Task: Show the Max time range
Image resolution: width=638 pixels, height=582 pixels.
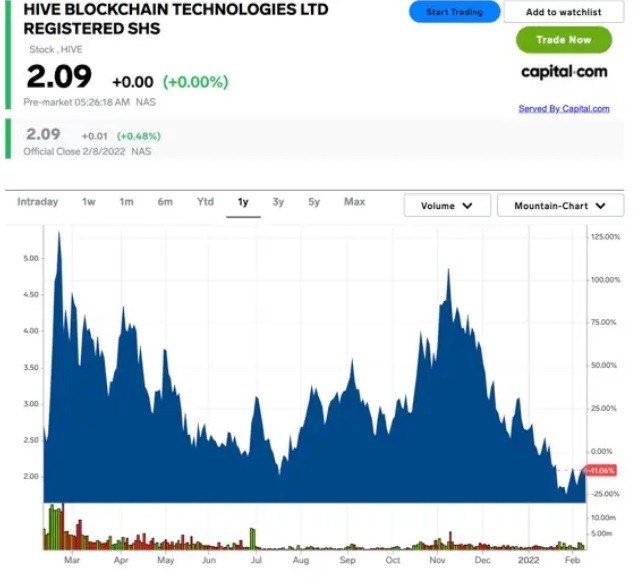Action: tap(354, 202)
